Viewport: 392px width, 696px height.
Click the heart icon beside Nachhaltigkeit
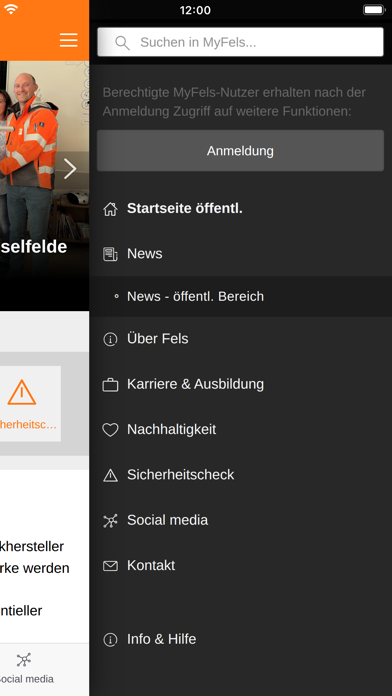(110, 430)
